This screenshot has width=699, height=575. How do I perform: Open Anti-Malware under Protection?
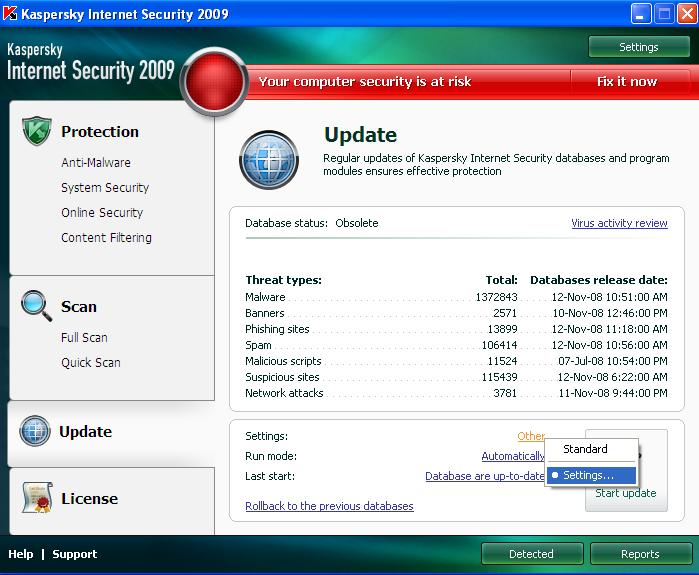click(96, 163)
